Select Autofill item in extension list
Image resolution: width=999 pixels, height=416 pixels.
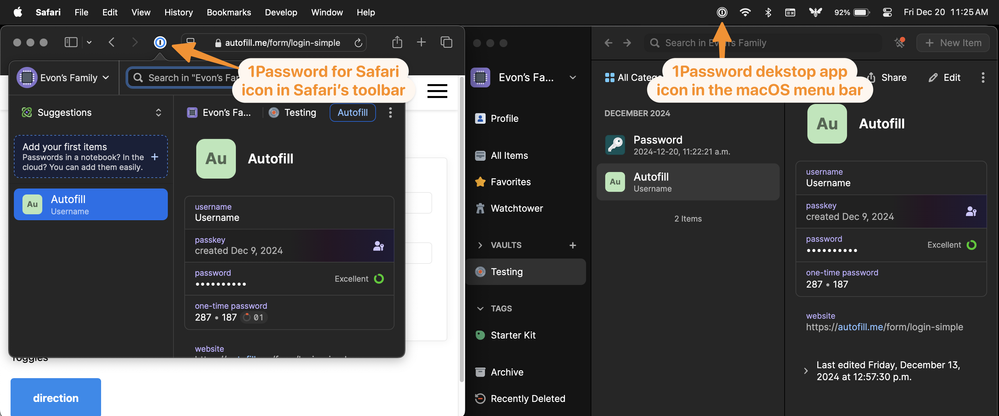click(90, 204)
